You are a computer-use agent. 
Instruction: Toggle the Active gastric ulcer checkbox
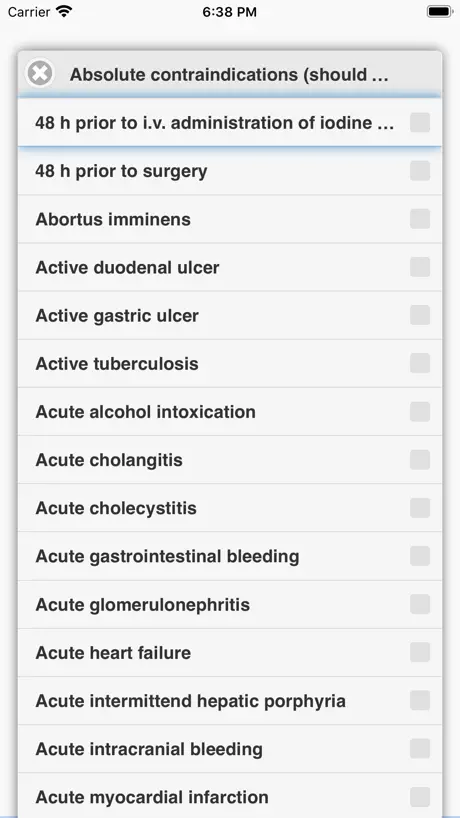pyautogui.click(x=420, y=315)
